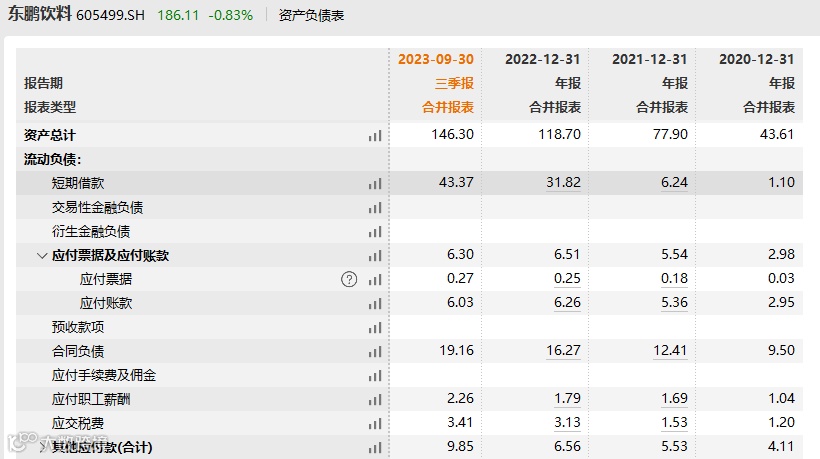The height and width of the screenshot is (459, 820).
Task: Select the 预收款项 row label
Action: 78,327
